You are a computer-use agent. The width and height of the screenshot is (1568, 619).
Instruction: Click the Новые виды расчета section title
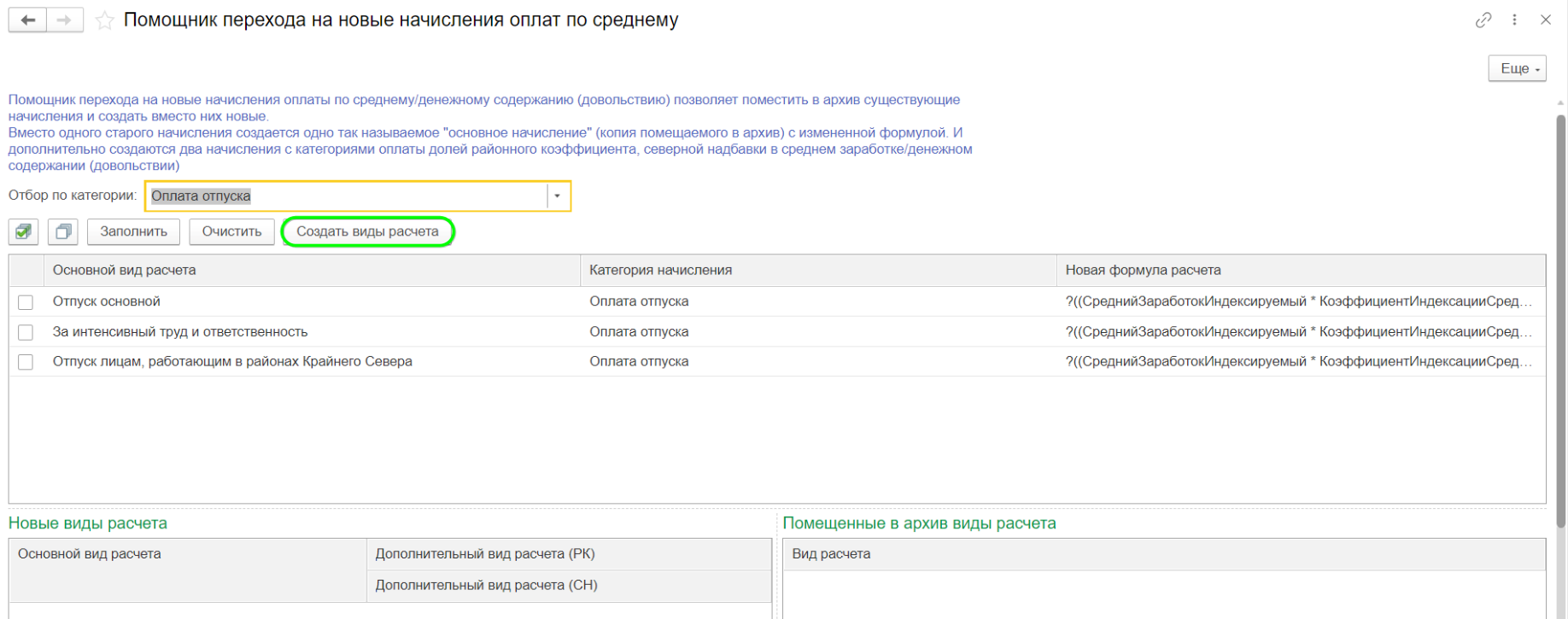(88, 523)
